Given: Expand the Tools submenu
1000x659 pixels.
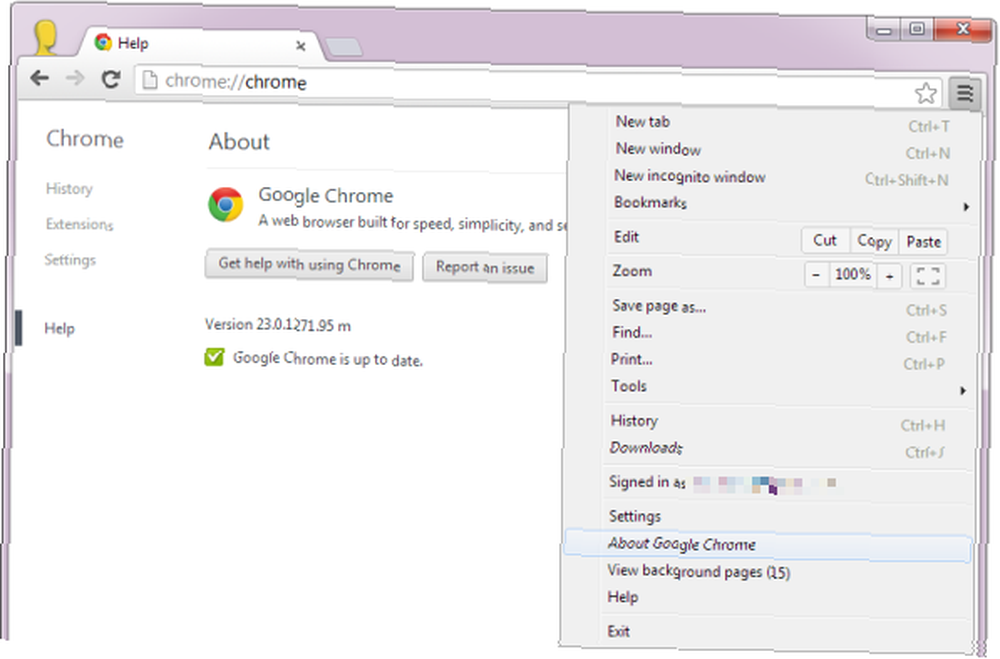Looking at the screenshot, I should coord(788,387).
